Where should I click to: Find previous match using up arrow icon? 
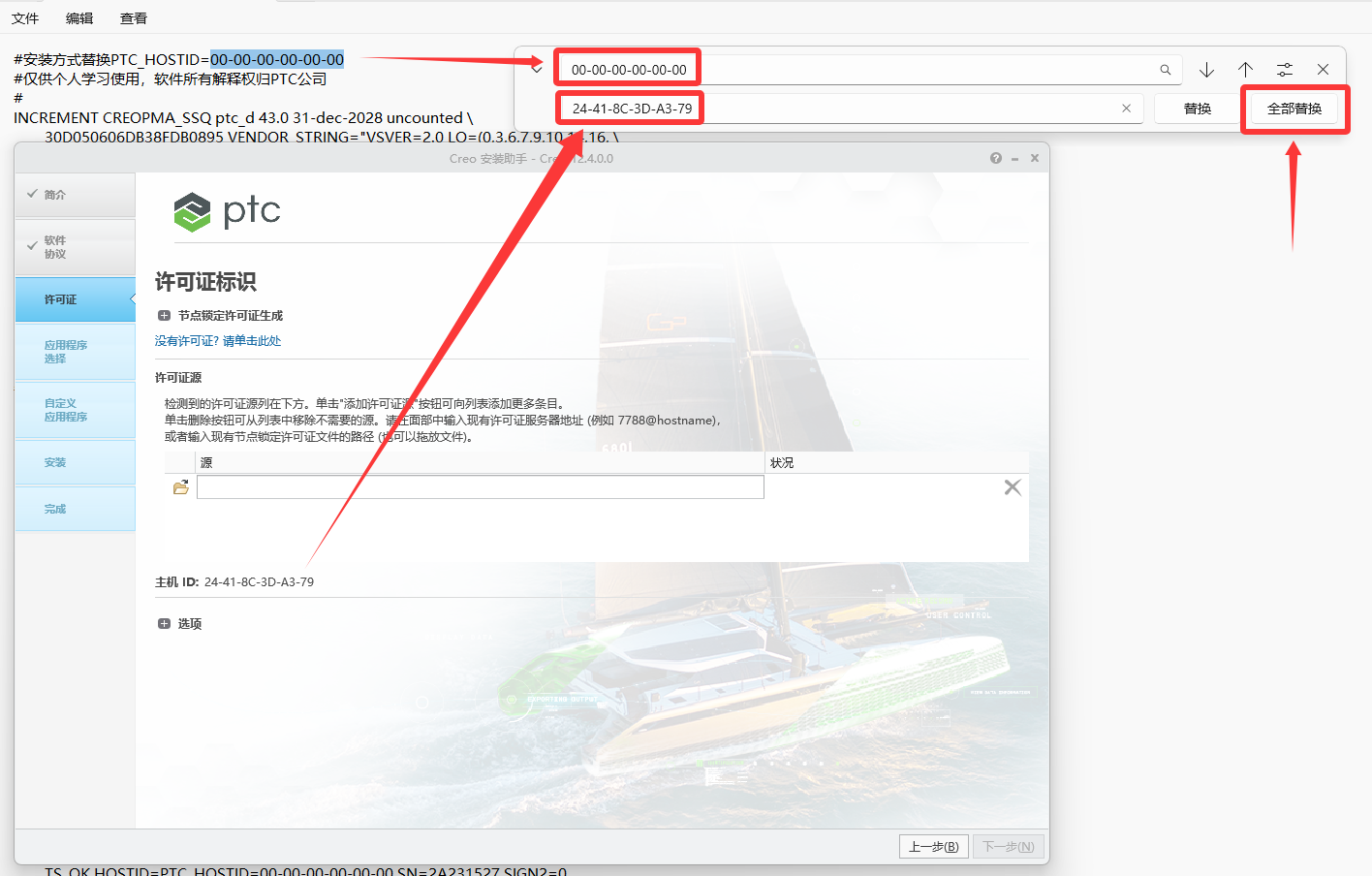(x=1245, y=69)
